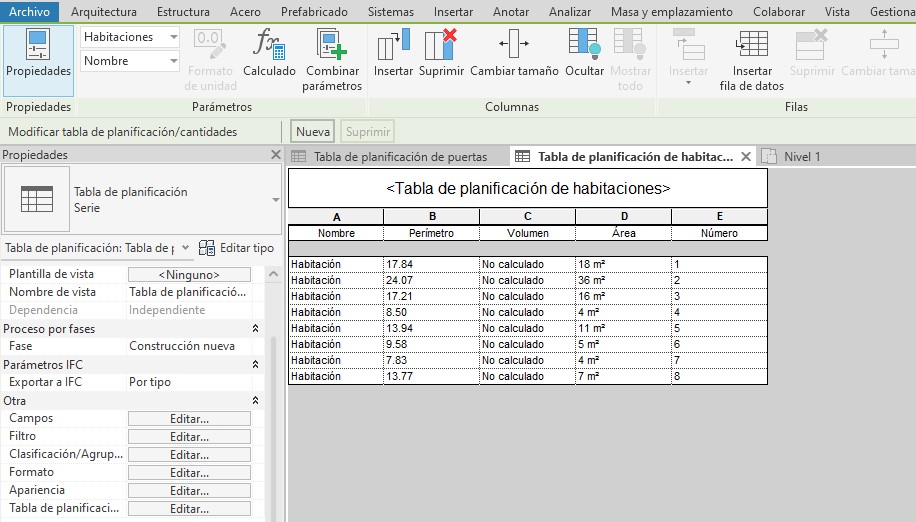Image resolution: width=916 pixels, height=522 pixels.
Task: Expand the Tabla de planificación type selector
Action: 275,200
